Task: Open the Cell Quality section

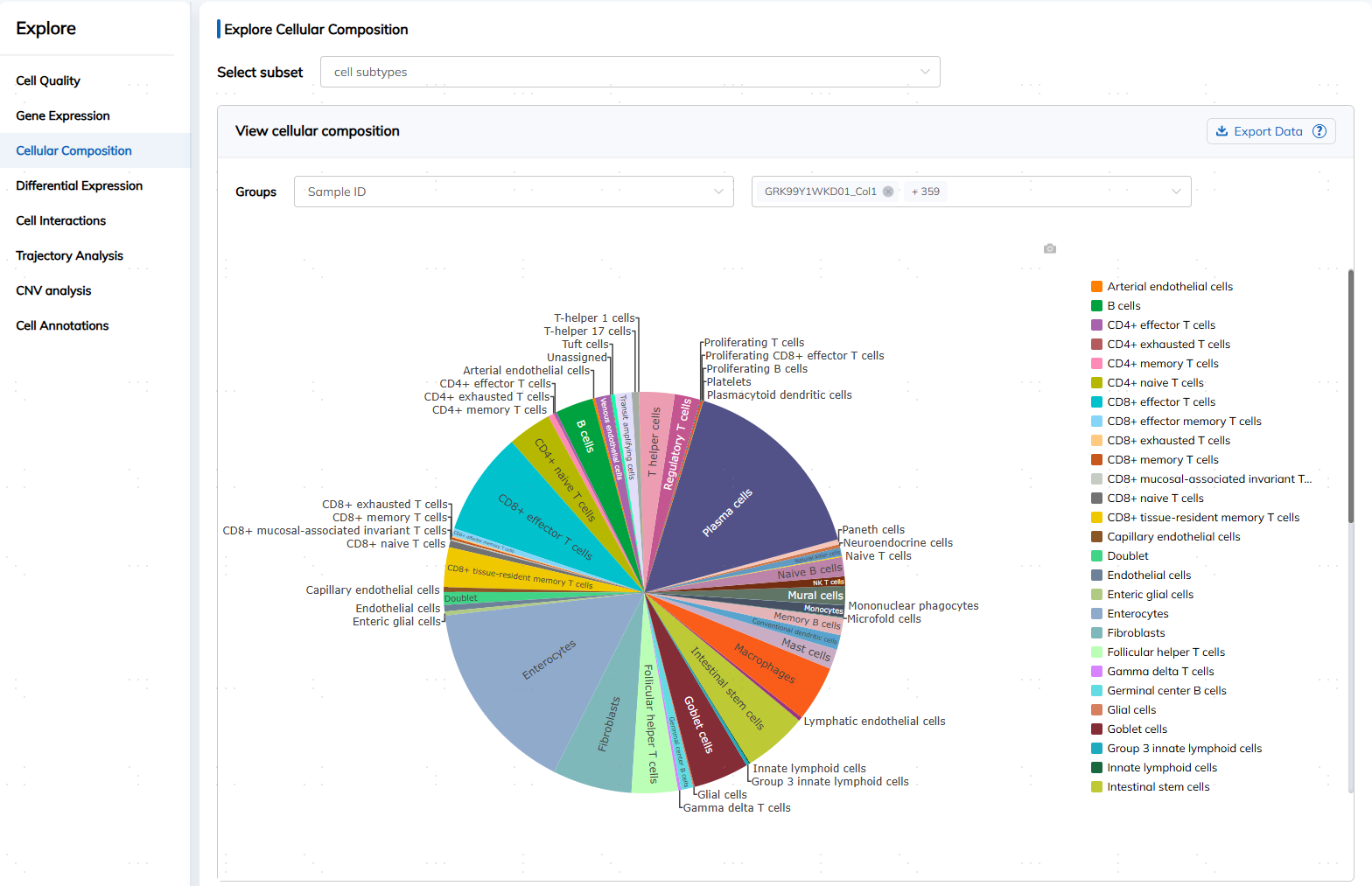Action: 48,80
